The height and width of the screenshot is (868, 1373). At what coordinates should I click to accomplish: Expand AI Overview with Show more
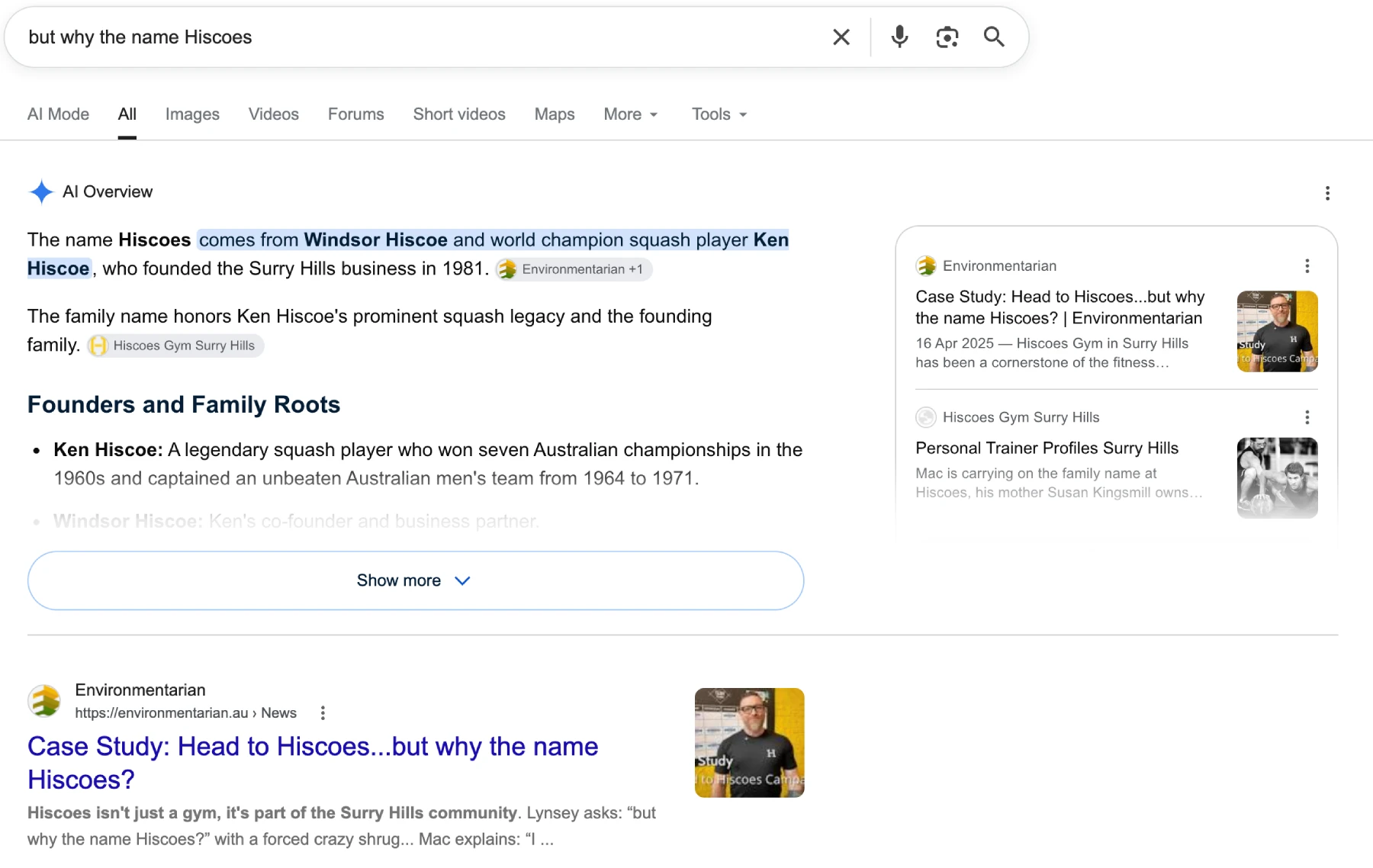(x=416, y=580)
